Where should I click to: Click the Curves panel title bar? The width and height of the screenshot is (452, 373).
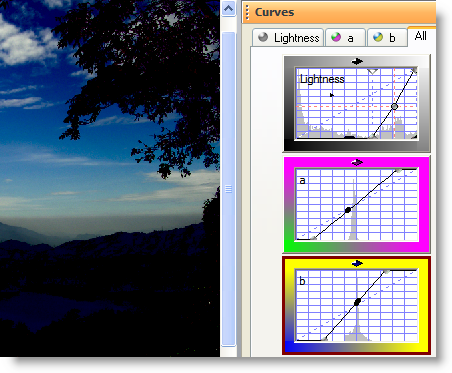click(339, 12)
